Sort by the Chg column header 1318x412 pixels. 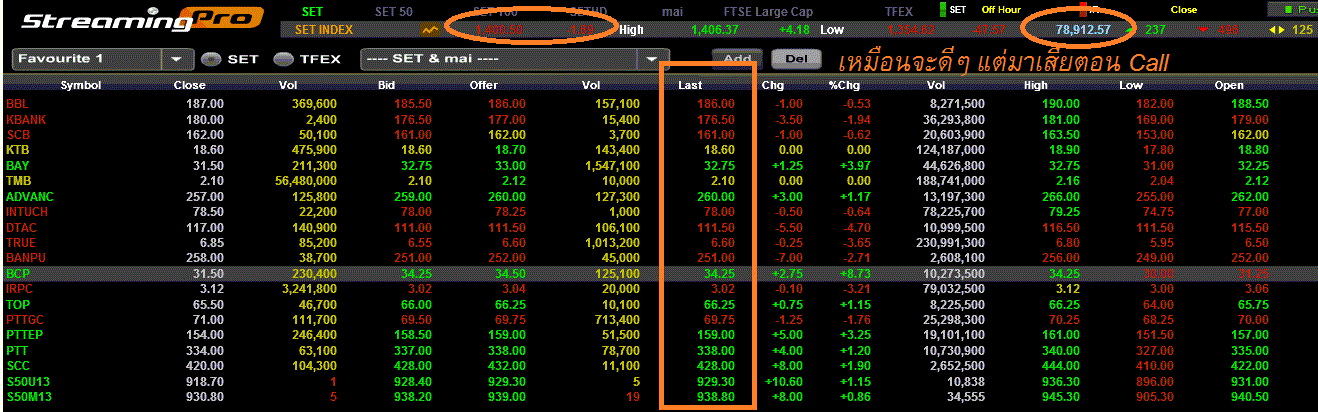click(x=772, y=85)
